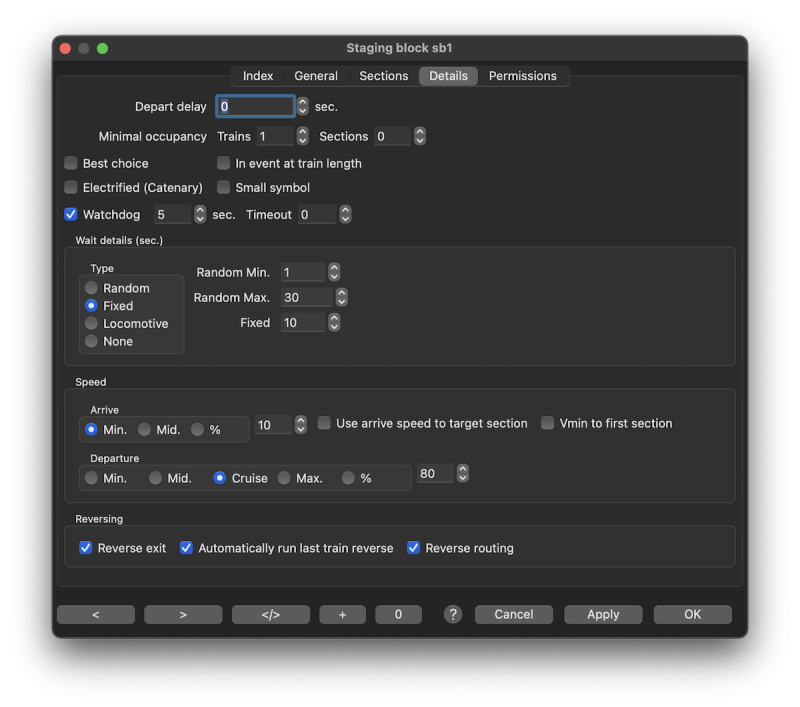Screen dimensions: 800x707
Task: Click the departure speed value stepper
Action: (463, 474)
